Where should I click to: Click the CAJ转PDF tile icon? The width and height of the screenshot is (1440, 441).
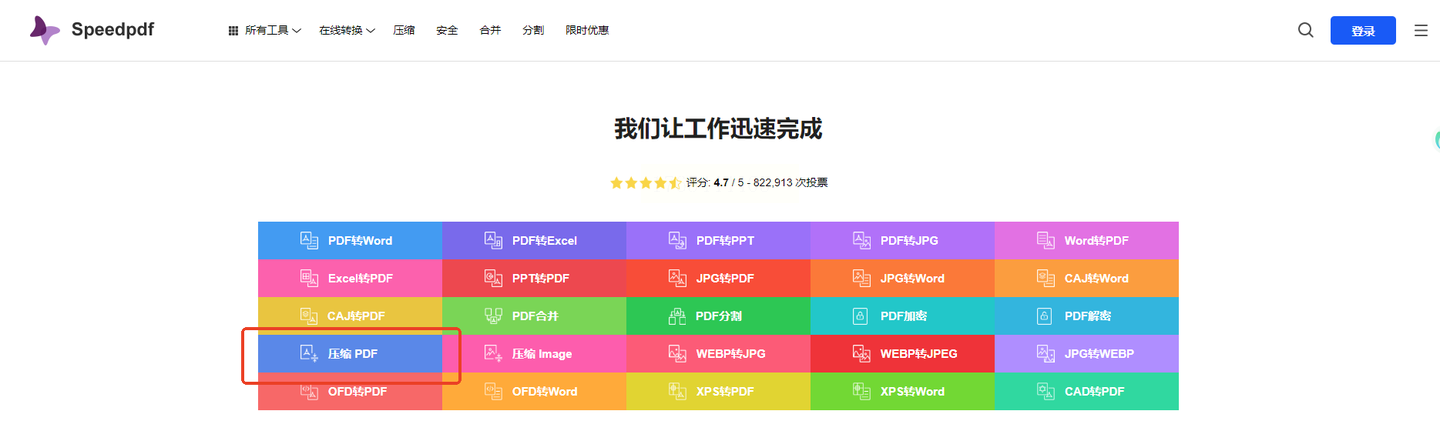click(309, 316)
